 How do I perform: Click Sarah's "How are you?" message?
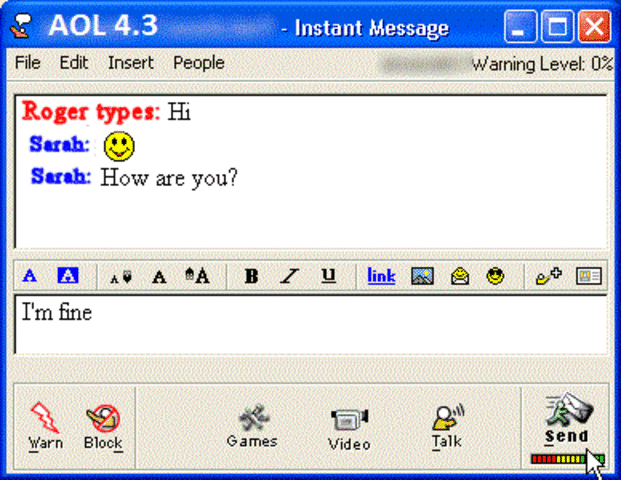169,178
